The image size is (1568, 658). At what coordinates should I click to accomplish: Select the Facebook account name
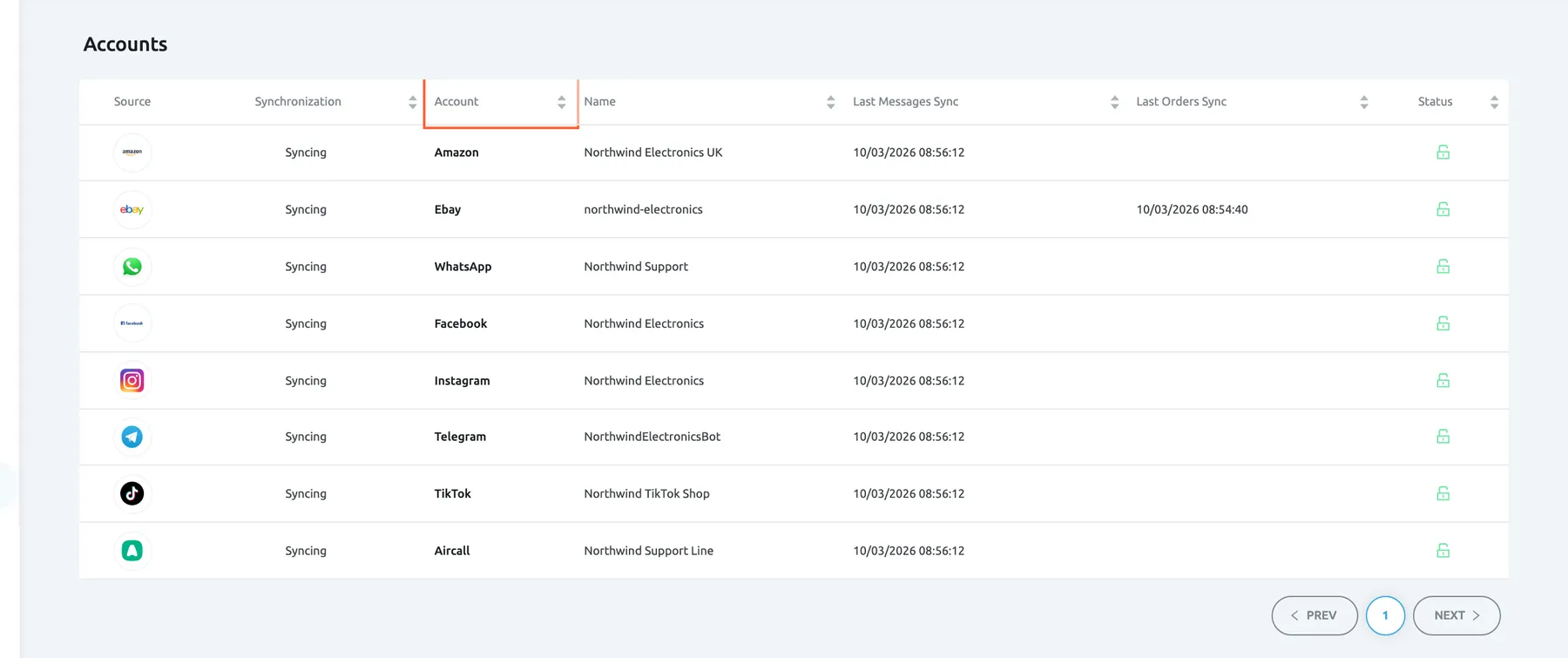click(x=461, y=323)
